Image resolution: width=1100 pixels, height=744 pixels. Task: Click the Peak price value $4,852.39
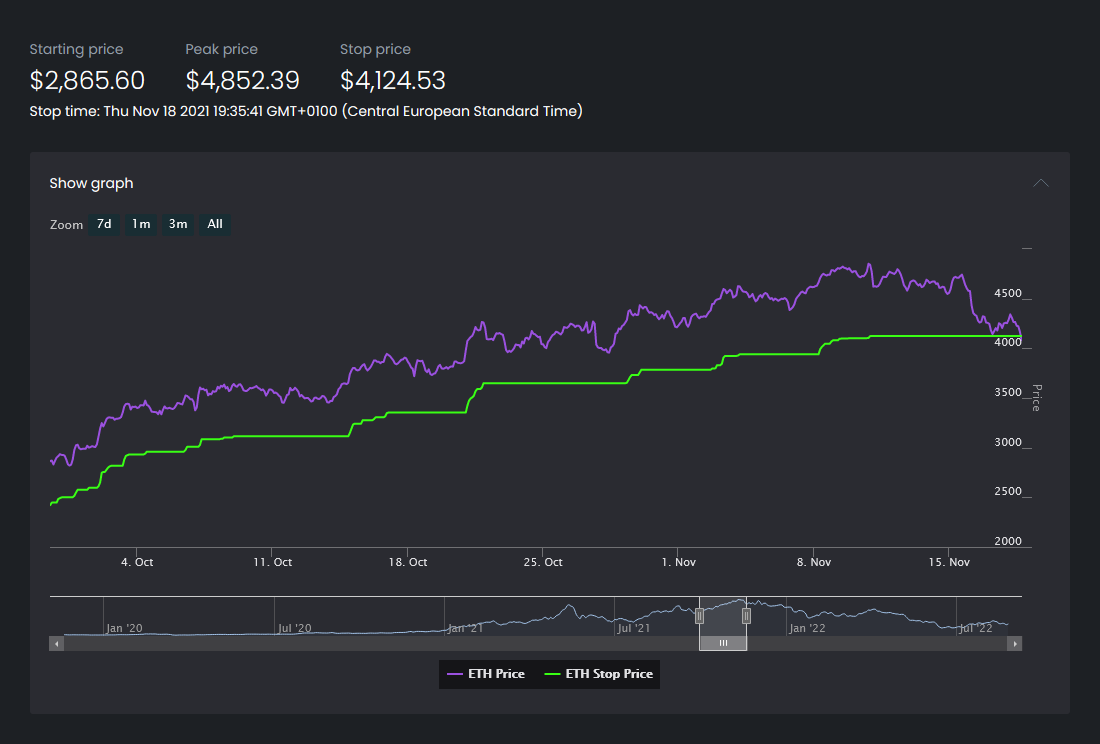click(242, 81)
